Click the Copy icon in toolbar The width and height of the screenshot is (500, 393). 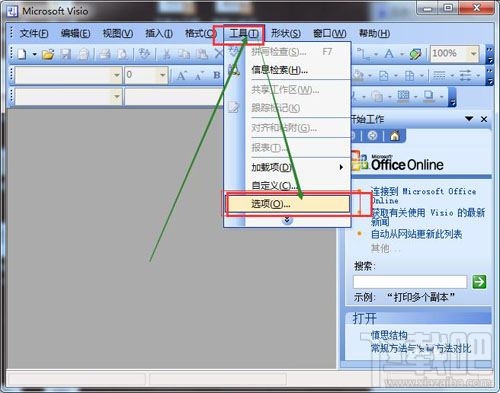[184, 54]
